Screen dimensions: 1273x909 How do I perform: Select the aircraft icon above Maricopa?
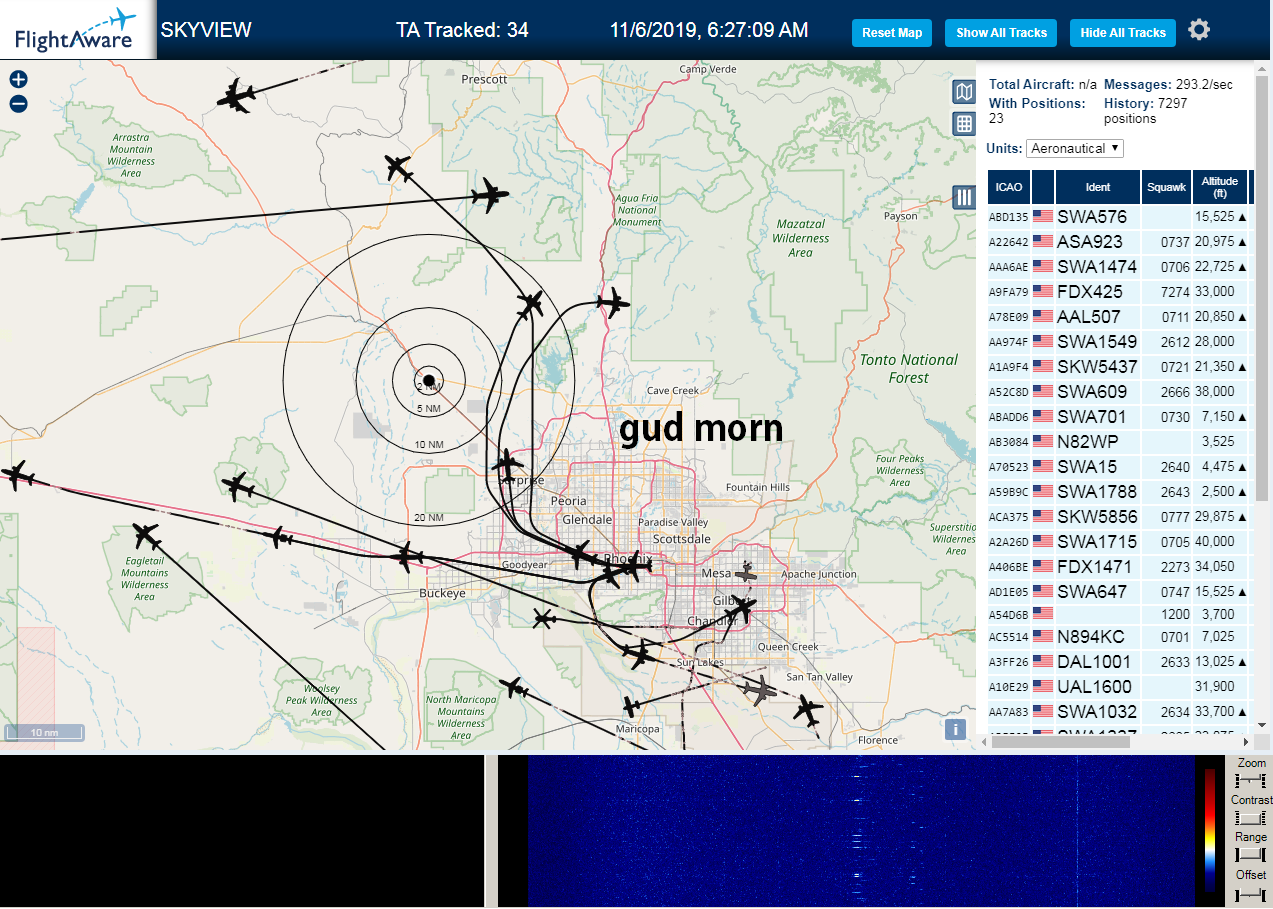click(630, 706)
